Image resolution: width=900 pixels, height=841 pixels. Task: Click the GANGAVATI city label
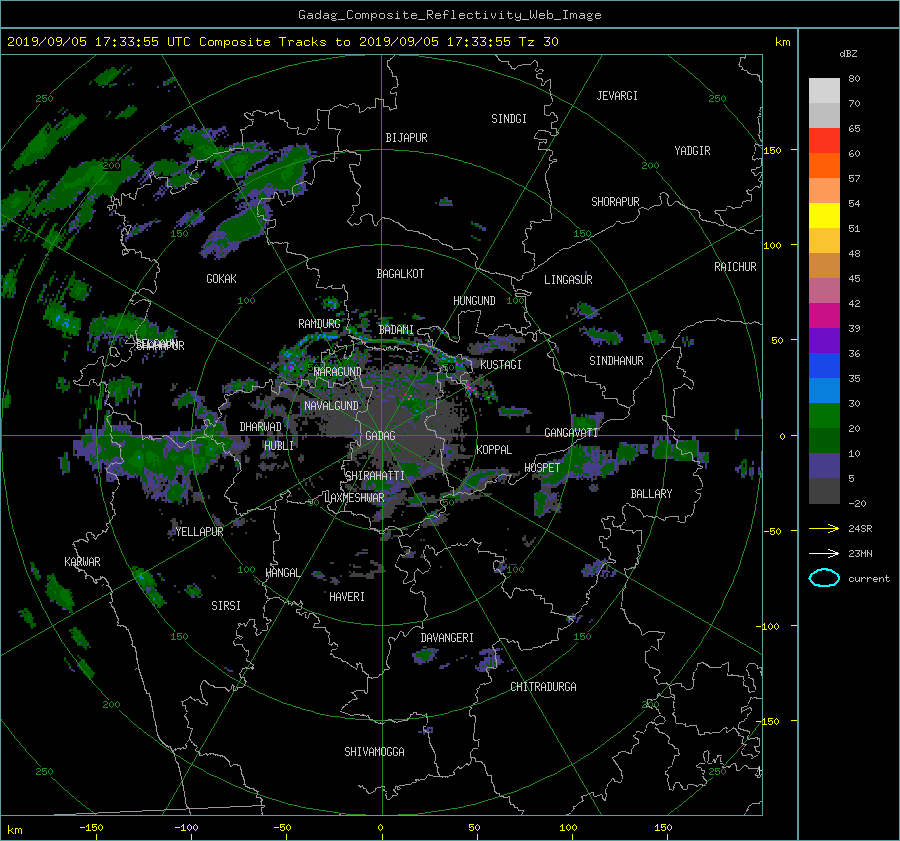(571, 433)
